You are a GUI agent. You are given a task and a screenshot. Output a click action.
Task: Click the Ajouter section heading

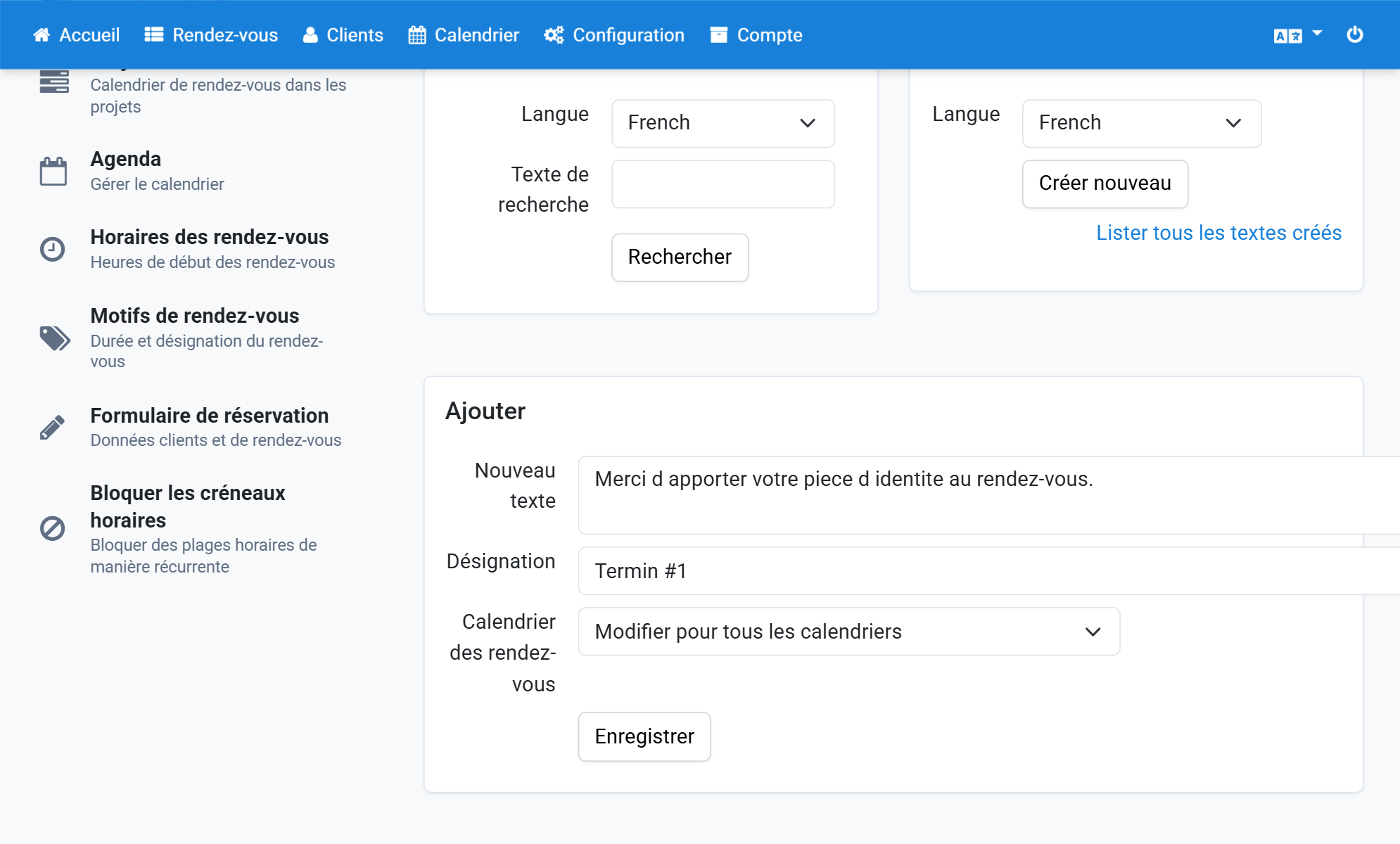485,411
